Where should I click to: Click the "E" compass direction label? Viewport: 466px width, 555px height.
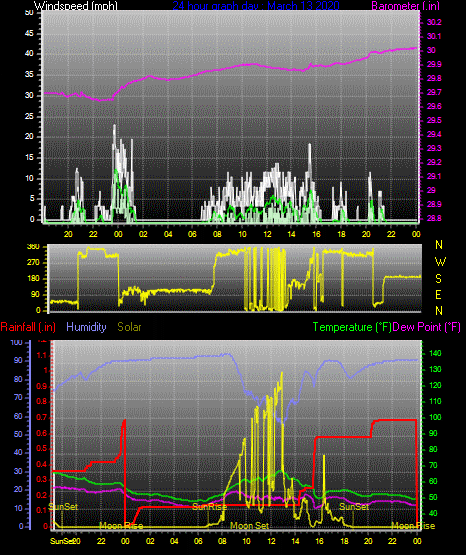pyautogui.click(x=438, y=295)
